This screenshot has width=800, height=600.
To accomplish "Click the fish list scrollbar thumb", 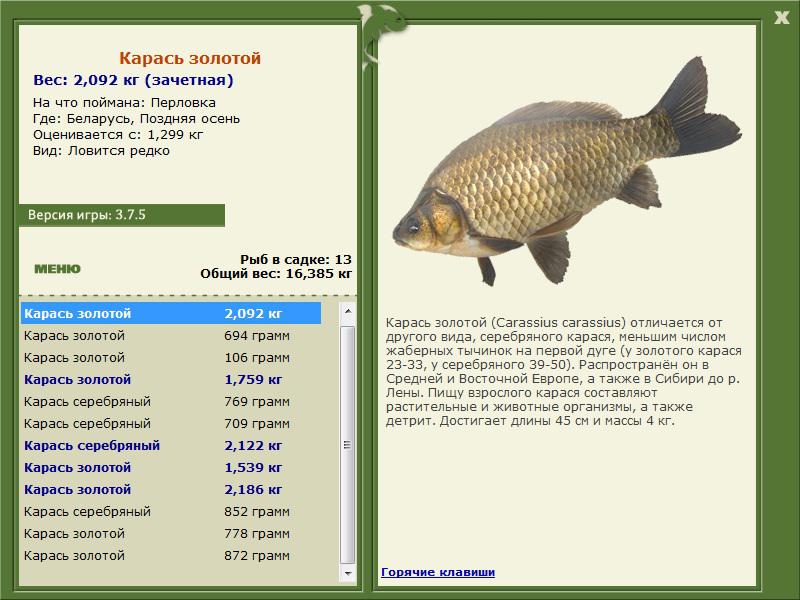I will point(348,445).
